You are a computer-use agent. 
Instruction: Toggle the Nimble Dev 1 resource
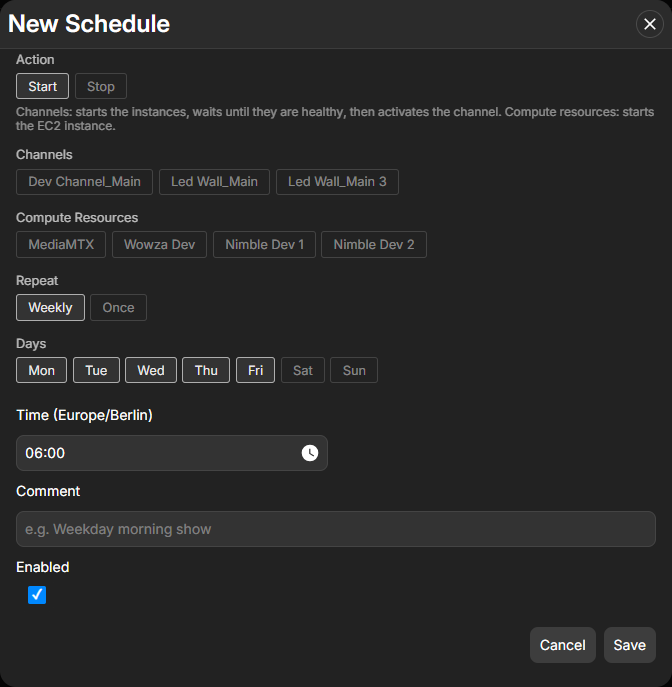tap(264, 244)
